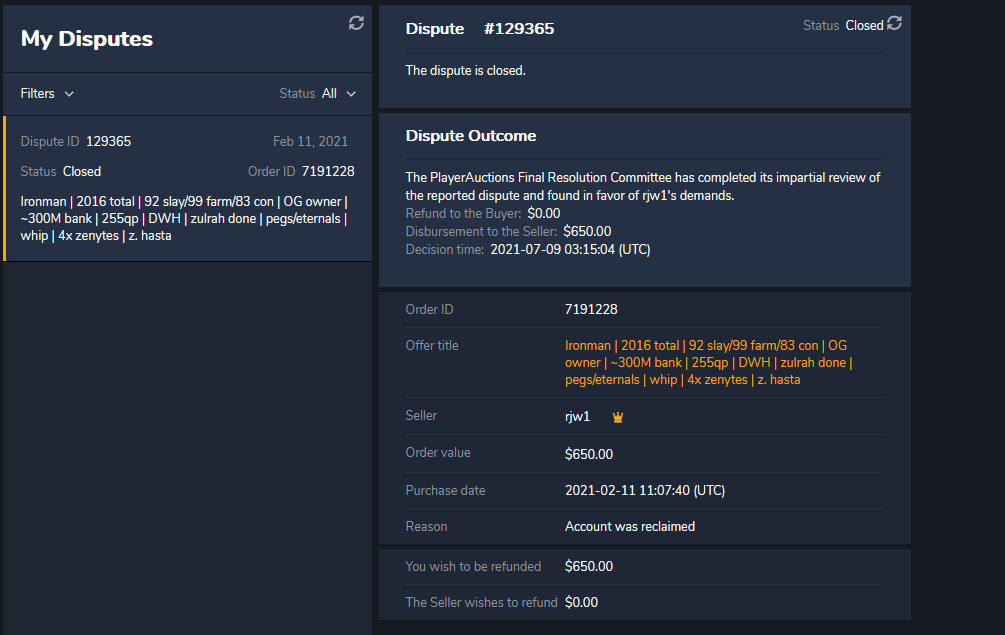The width and height of the screenshot is (1005, 635).
Task: Open seller rjw1 profile
Action: coord(577,416)
